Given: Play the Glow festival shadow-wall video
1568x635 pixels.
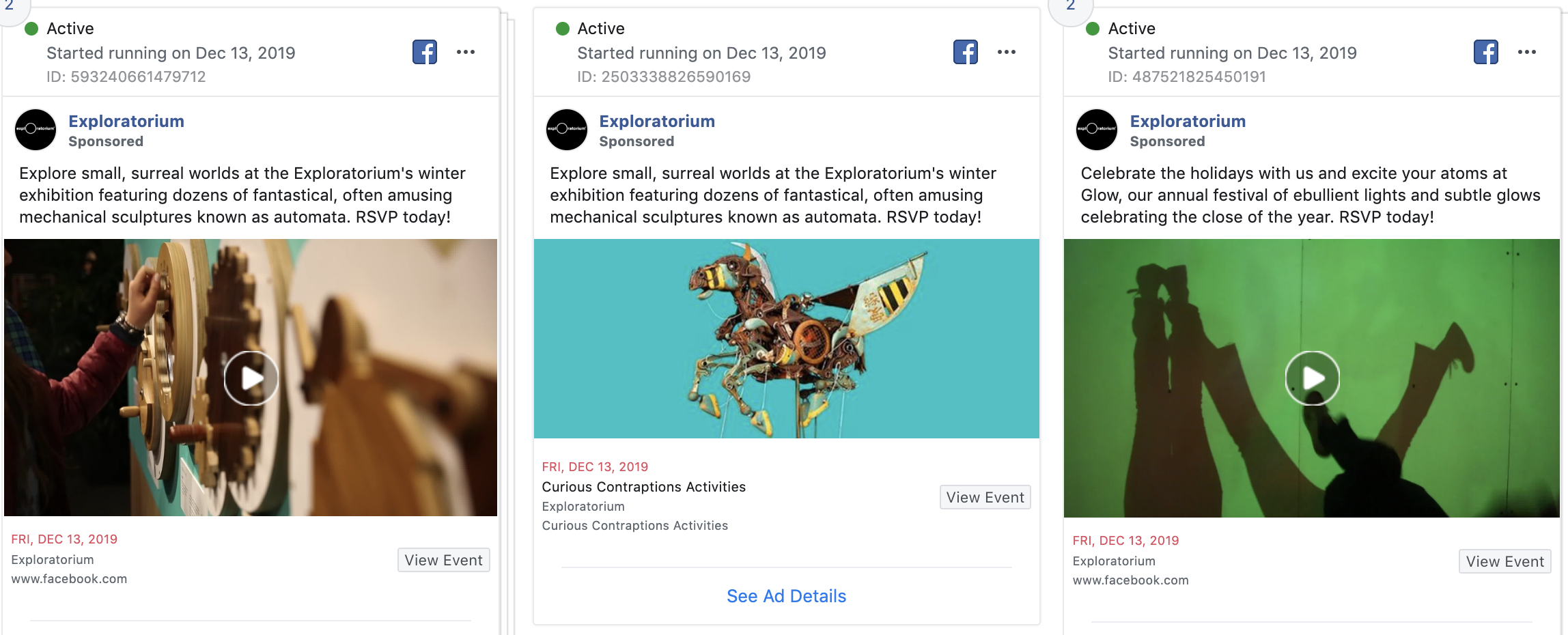Looking at the screenshot, I should click(x=1312, y=378).
